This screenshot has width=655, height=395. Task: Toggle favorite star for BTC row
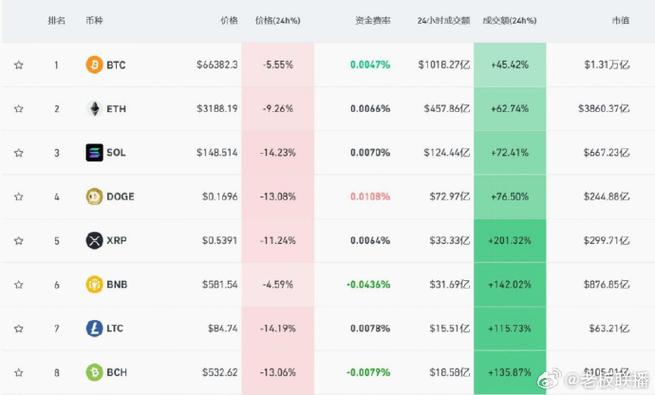tap(18, 65)
